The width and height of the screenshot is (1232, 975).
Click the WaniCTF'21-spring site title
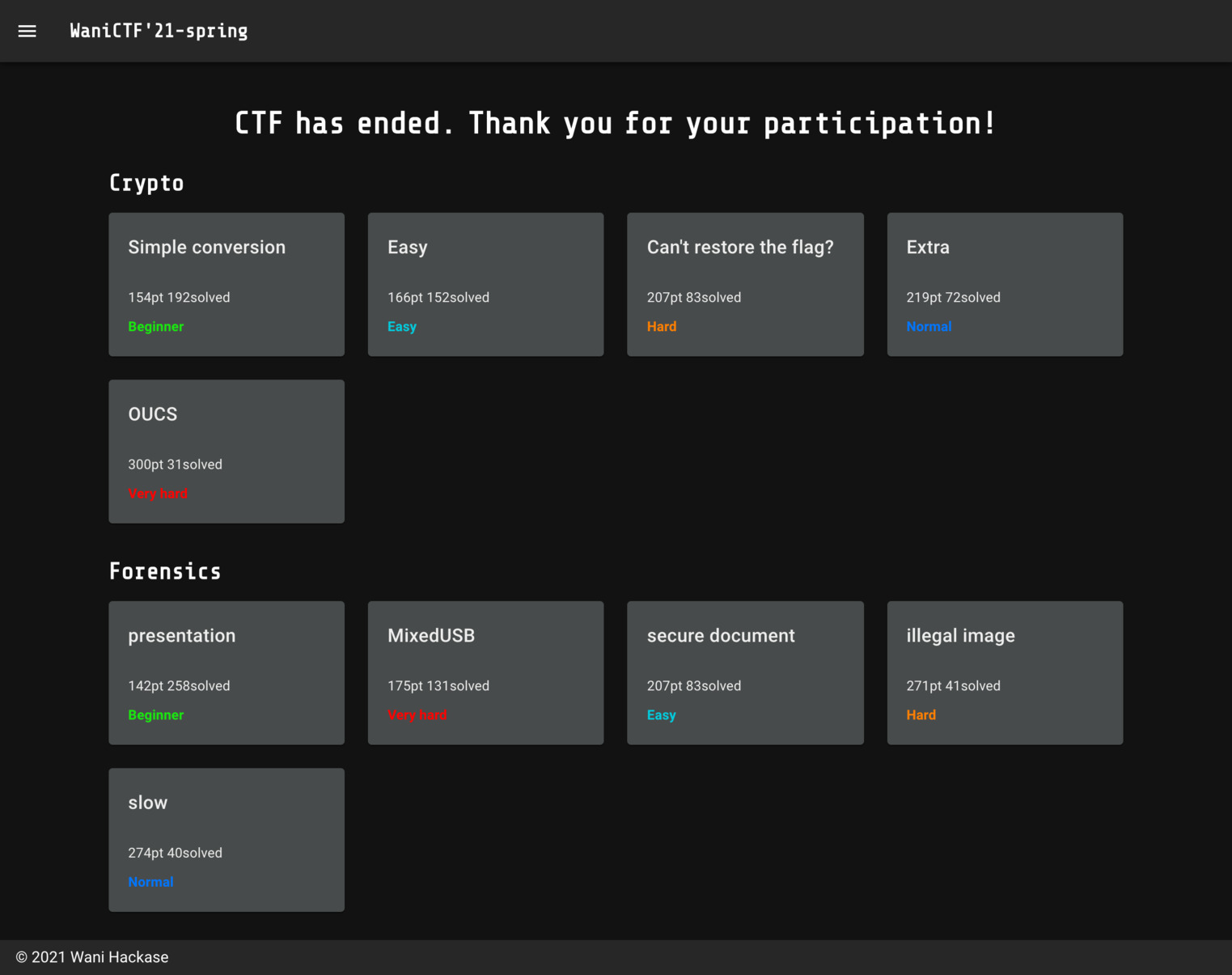(159, 31)
